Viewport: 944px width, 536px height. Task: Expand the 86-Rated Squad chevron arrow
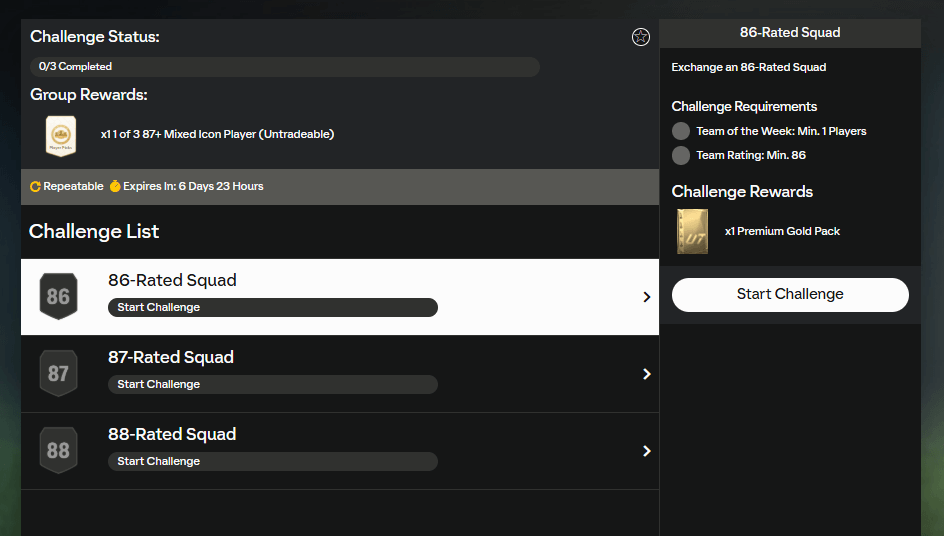pos(646,297)
